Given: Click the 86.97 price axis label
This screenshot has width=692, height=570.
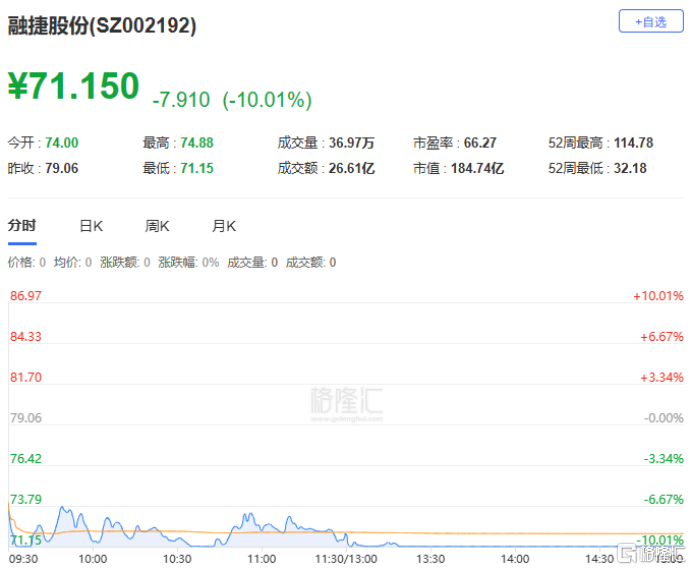Looking at the screenshot, I should click(x=26, y=296).
